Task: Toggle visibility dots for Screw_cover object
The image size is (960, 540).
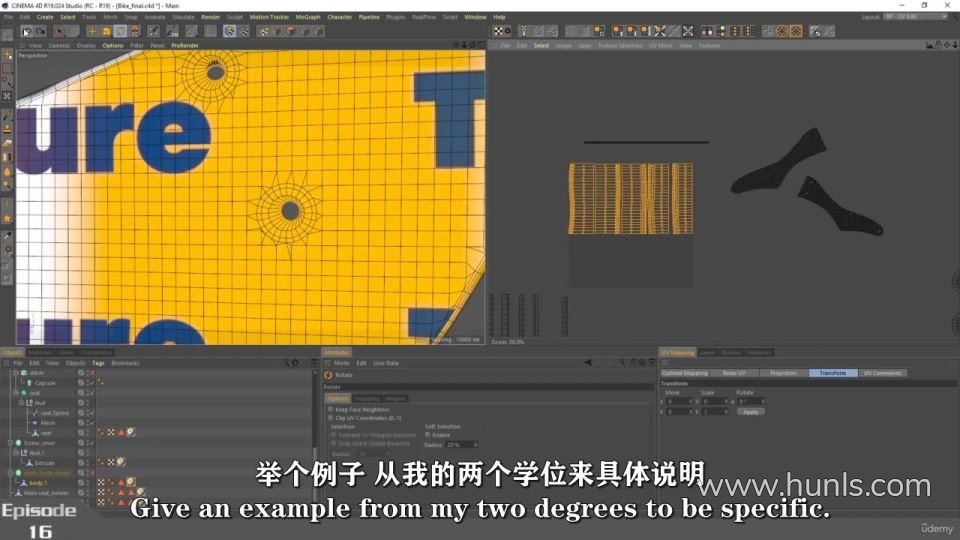Action: click(88, 443)
